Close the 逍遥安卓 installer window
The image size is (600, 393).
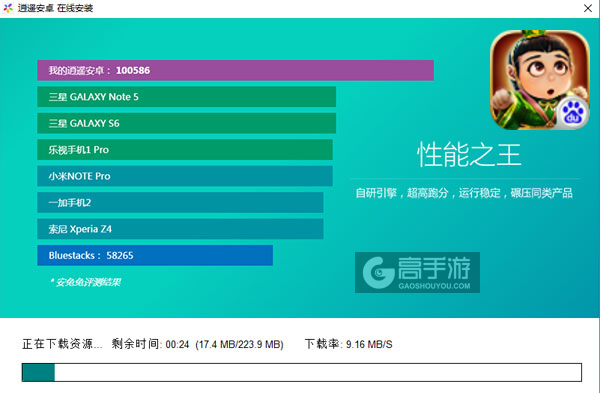click(588, 8)
